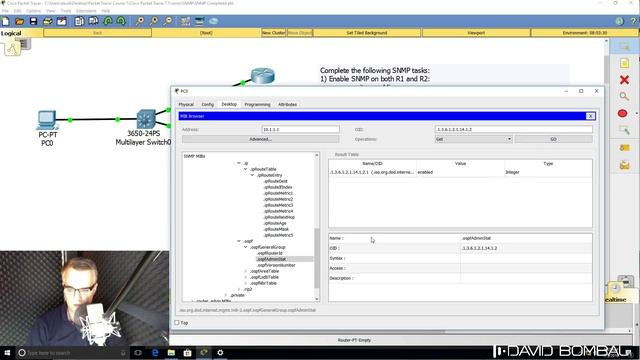640x360 pixels.
Task: Collapse the .ip tree node
Action: coord(239,163)
